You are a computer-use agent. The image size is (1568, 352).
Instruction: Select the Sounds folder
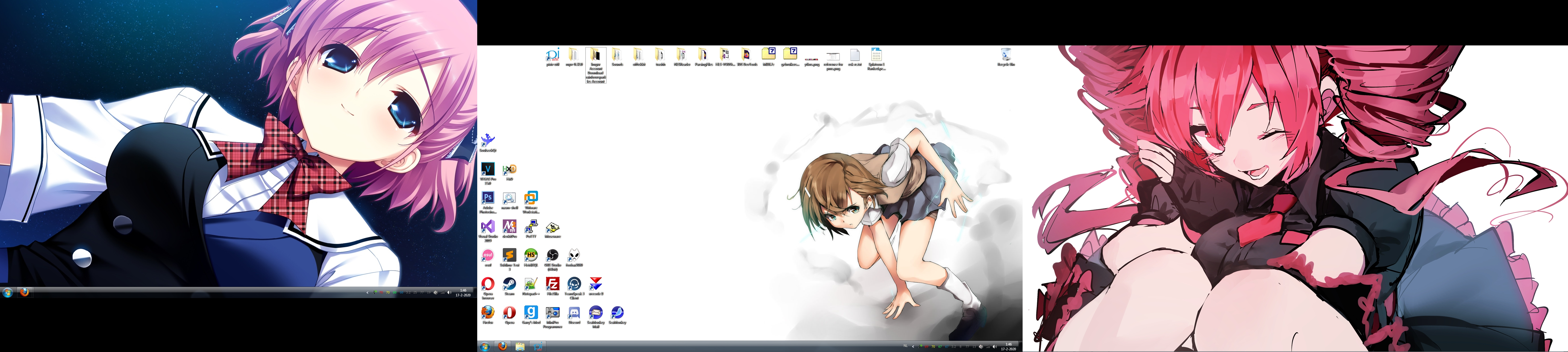click(x=617, y=56)
